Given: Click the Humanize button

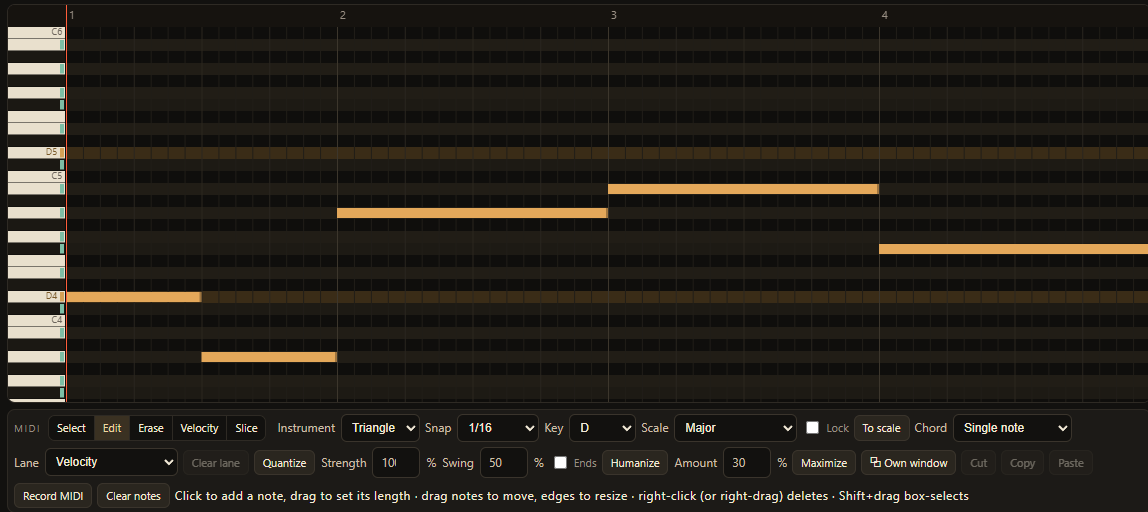Looking at the screenshot, I should (635, 463).
